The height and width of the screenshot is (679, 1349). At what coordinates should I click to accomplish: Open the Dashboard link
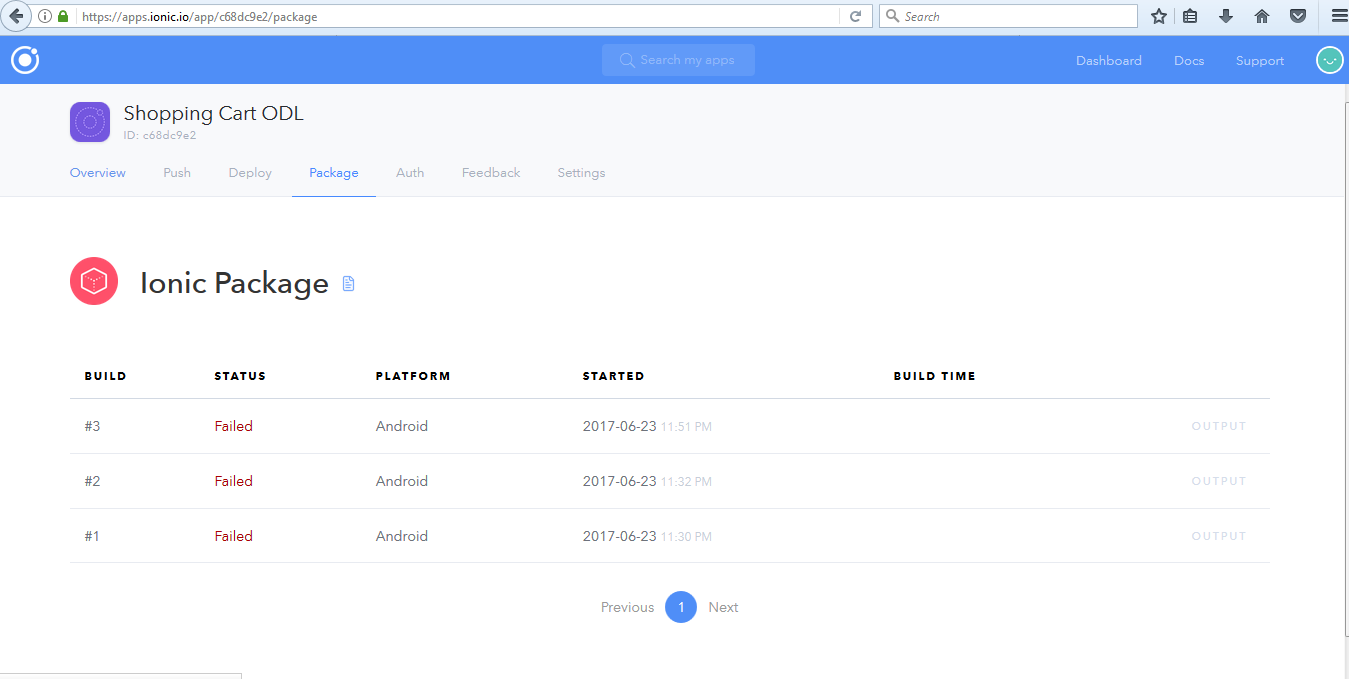coord(1109,61)
